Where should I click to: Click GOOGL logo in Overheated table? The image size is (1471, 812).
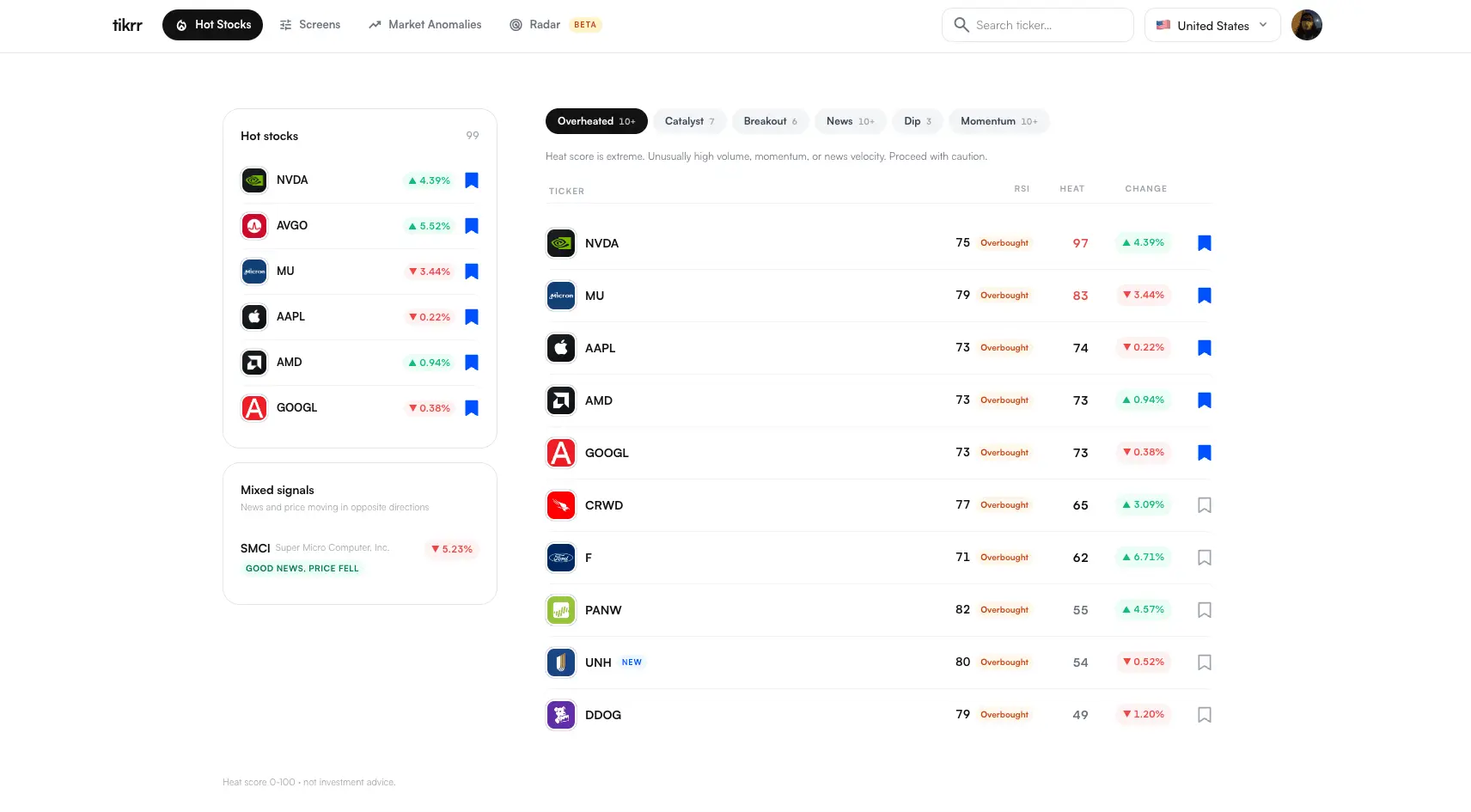click(x=561, y=453)
